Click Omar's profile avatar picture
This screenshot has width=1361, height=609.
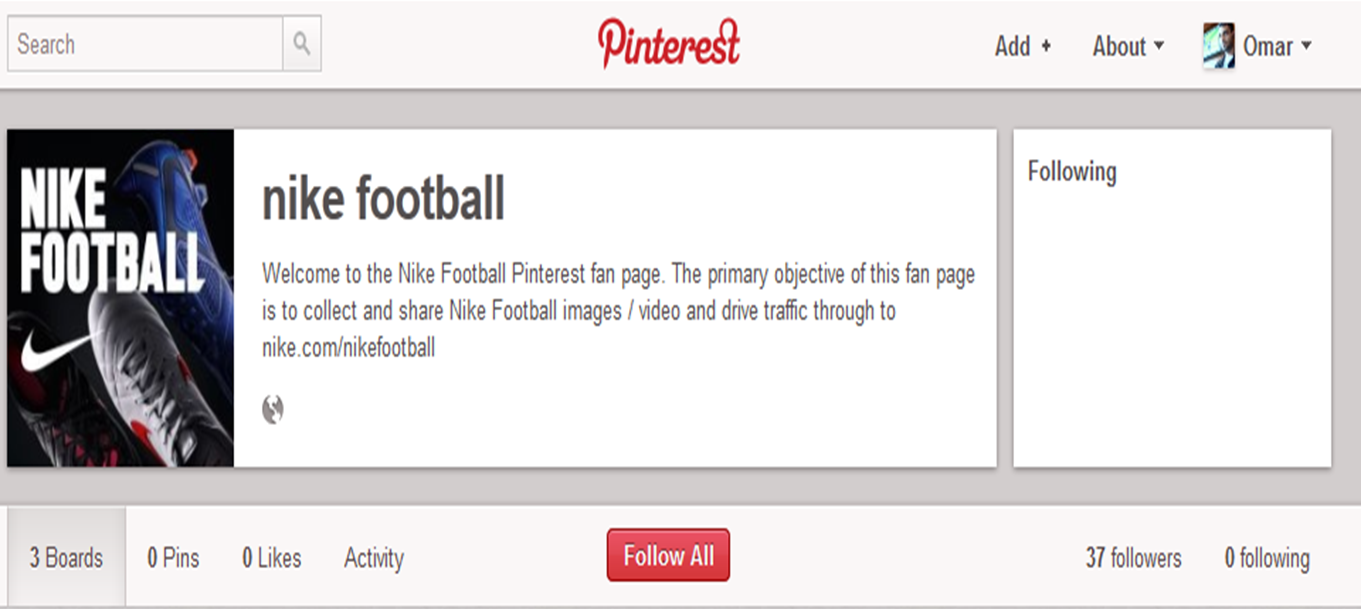(1218, 46)
